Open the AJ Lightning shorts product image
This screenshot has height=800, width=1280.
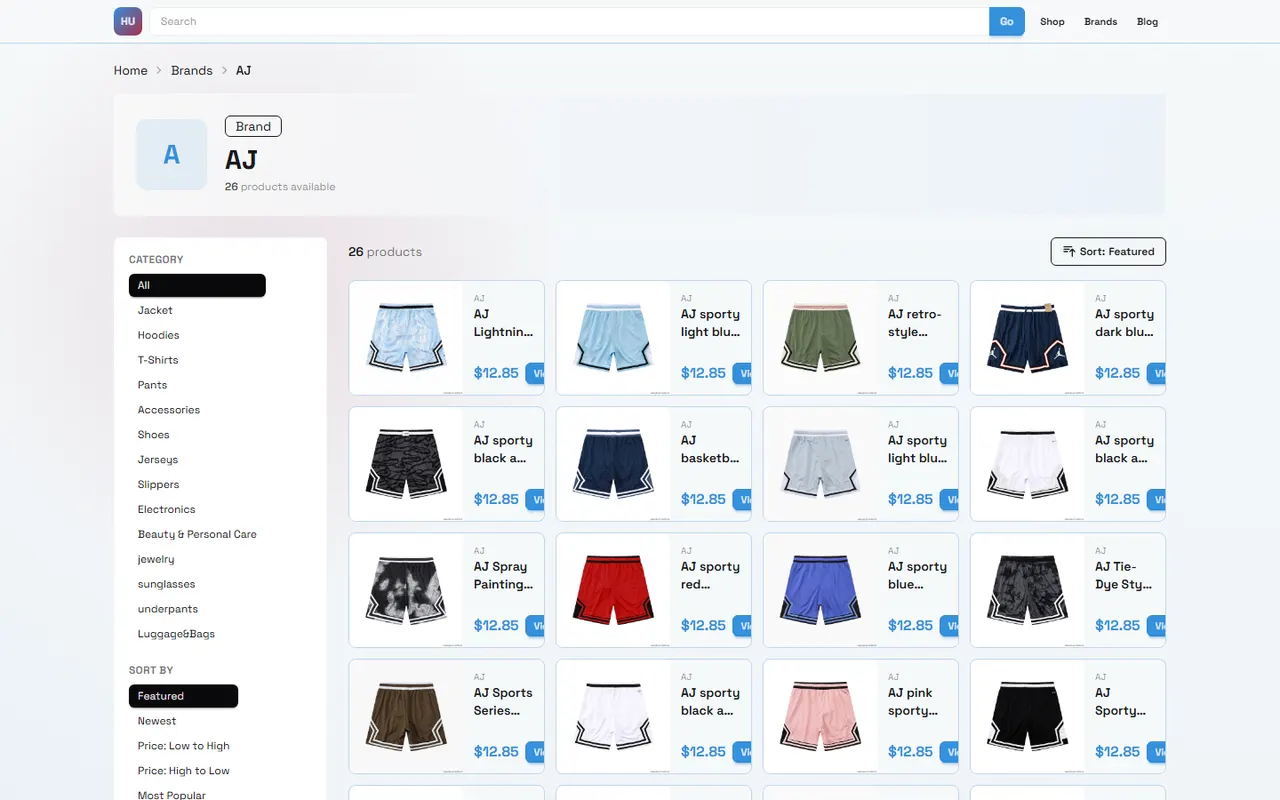coord(406,338)
